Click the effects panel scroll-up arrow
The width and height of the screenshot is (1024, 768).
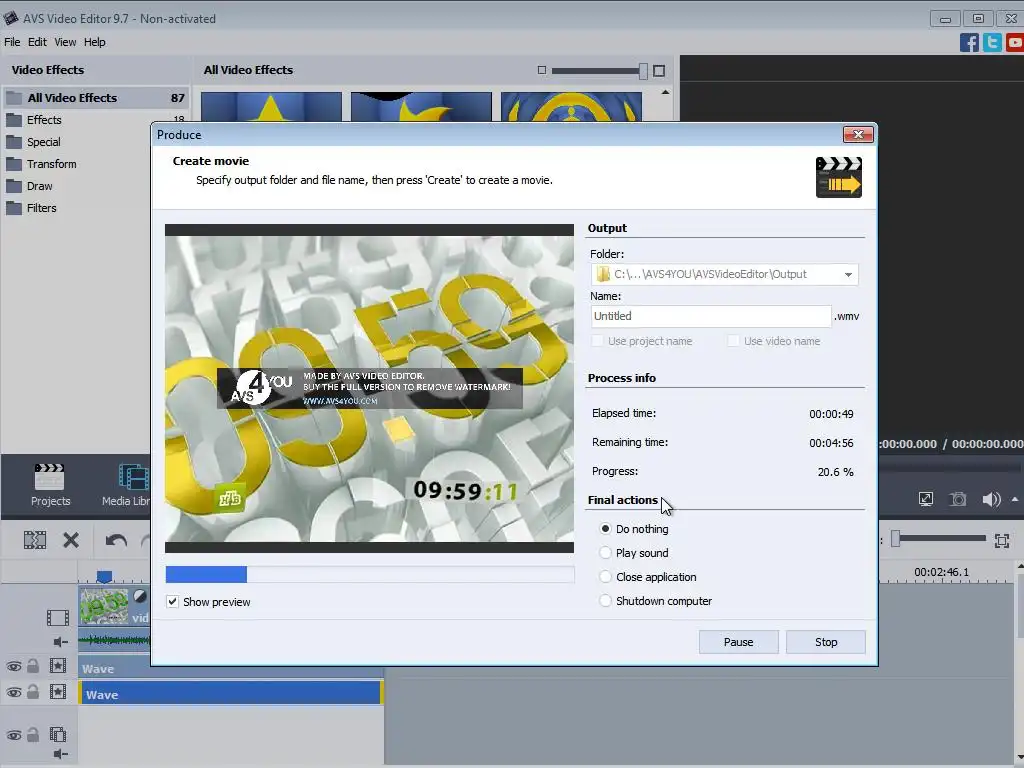pos(665,92)
